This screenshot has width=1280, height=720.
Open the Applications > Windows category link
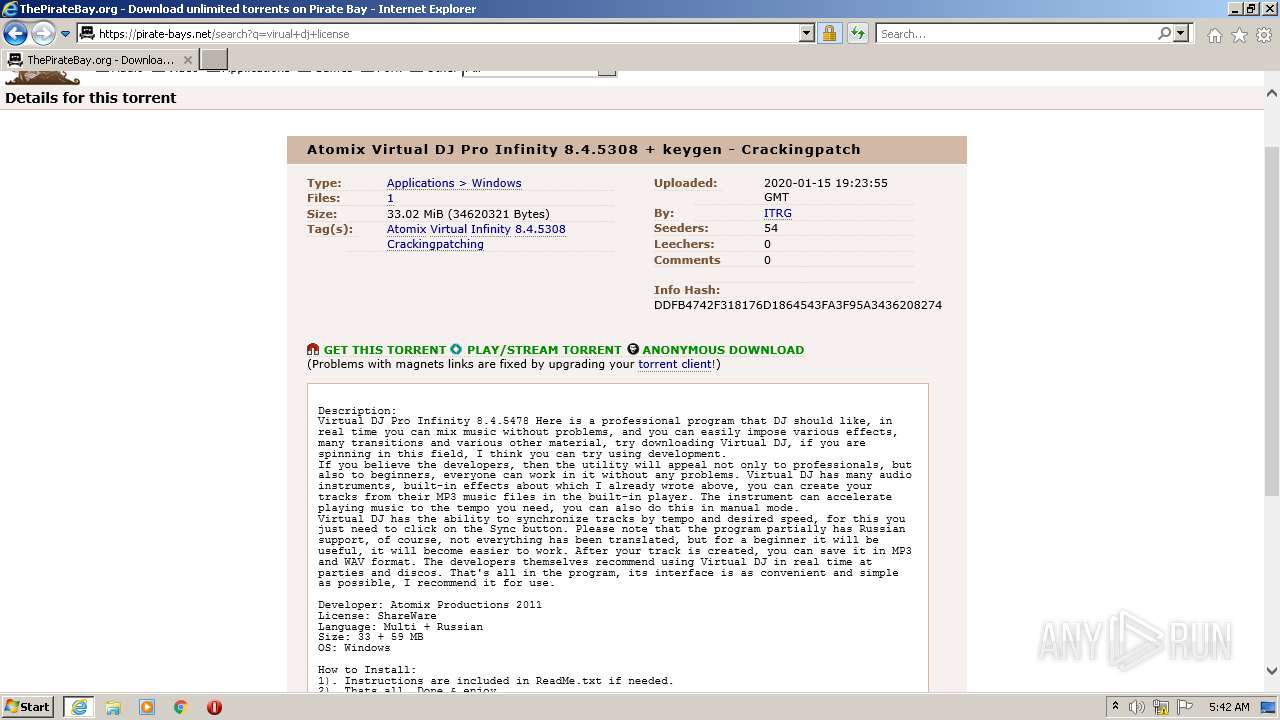pos(454,183)
